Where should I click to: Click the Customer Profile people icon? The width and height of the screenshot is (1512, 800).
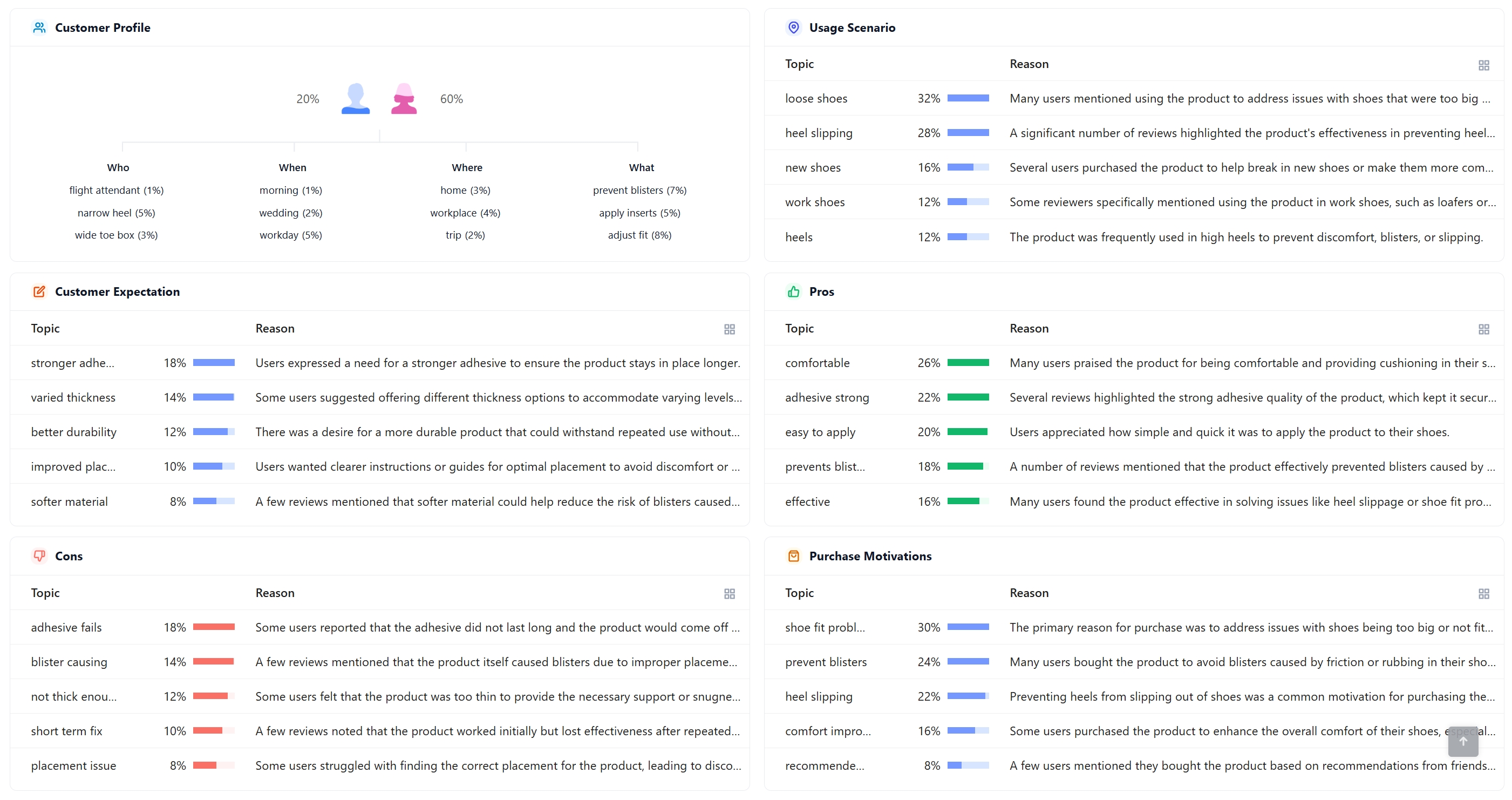(x=39, y=27)
